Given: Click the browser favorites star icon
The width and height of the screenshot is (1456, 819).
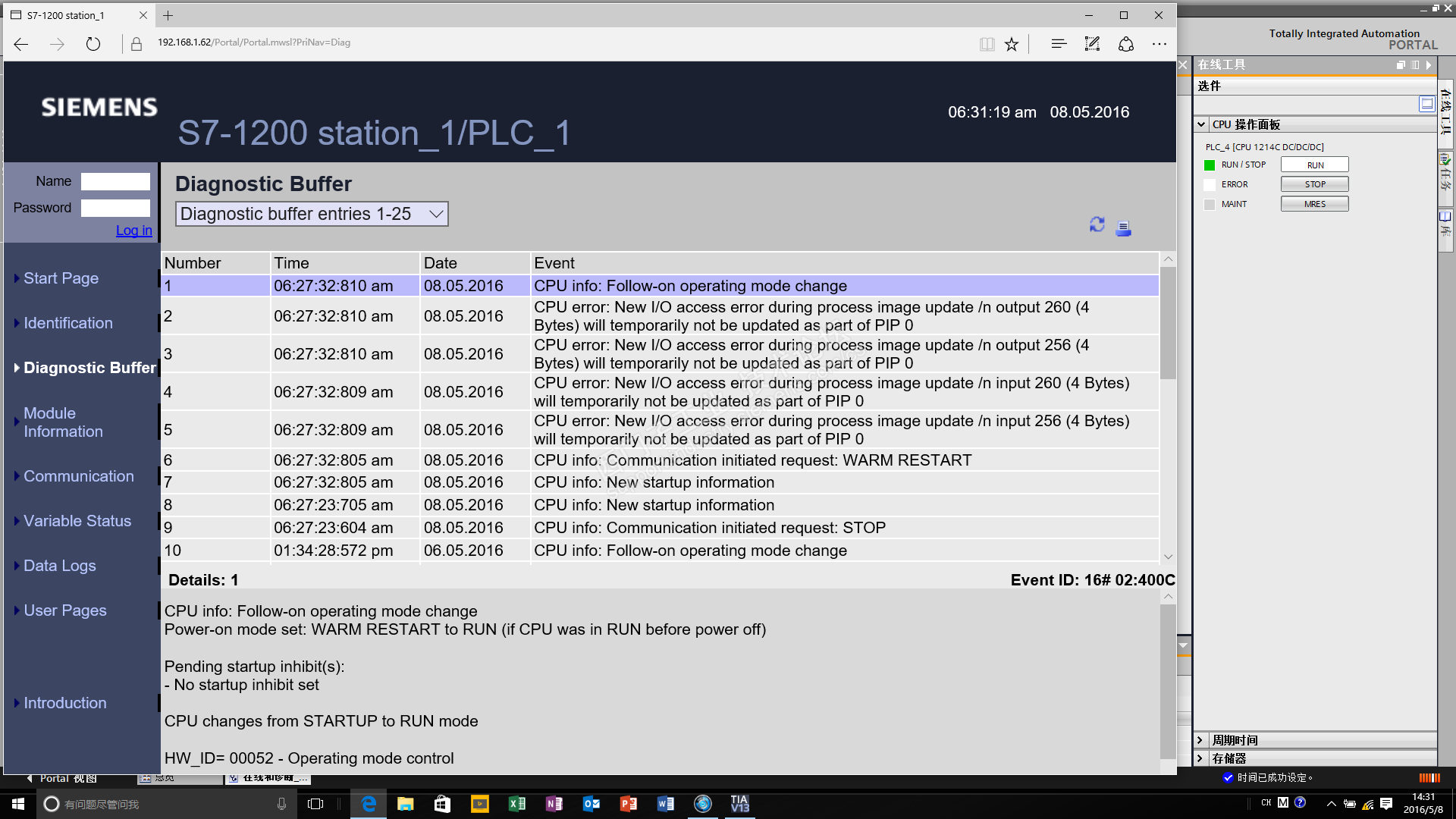Looking at the screenshot, I should pyautogui.click(x=1012, y=44).
